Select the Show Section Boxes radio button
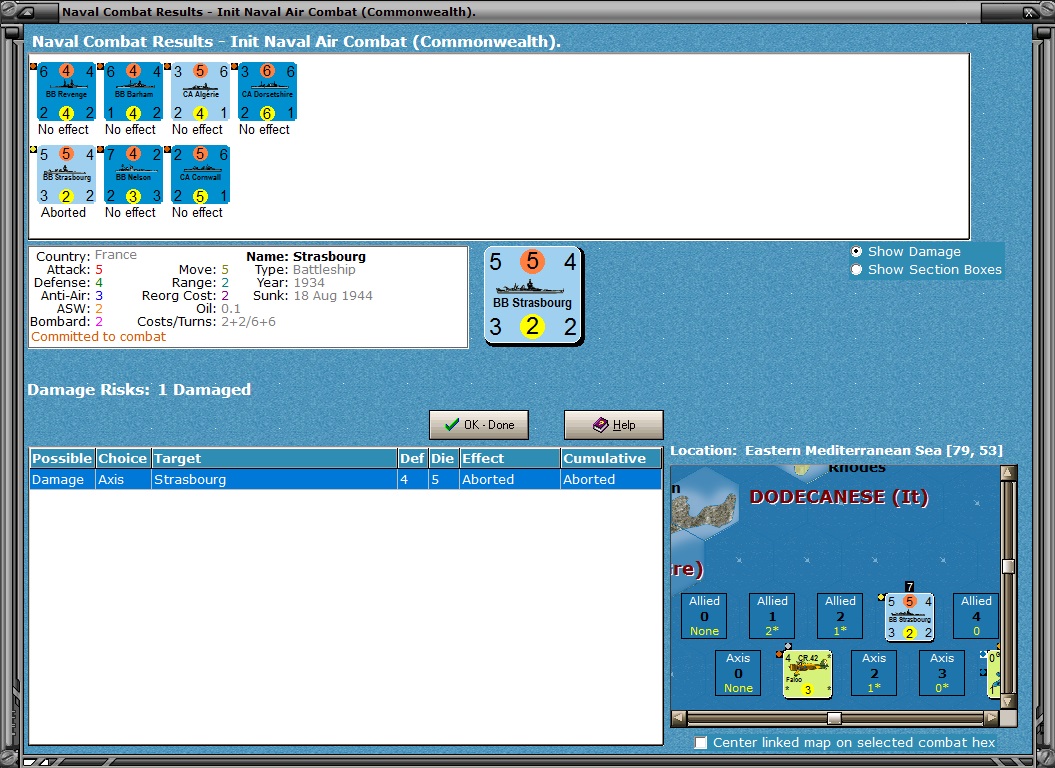The height and width of the screenshot is (768, 1055). tap(857, 270)
